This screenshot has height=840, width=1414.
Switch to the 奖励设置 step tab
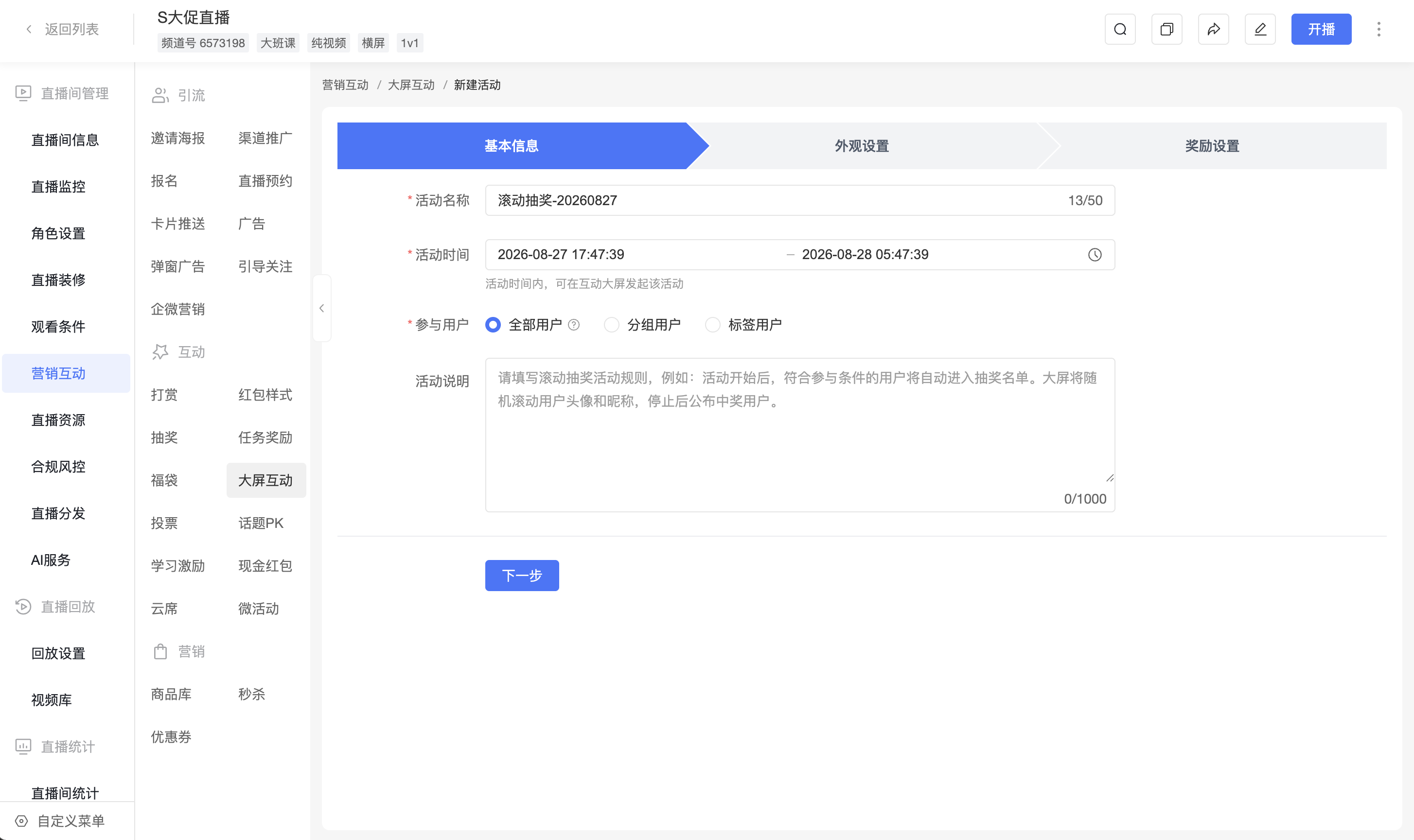[x=1212, y=145]
